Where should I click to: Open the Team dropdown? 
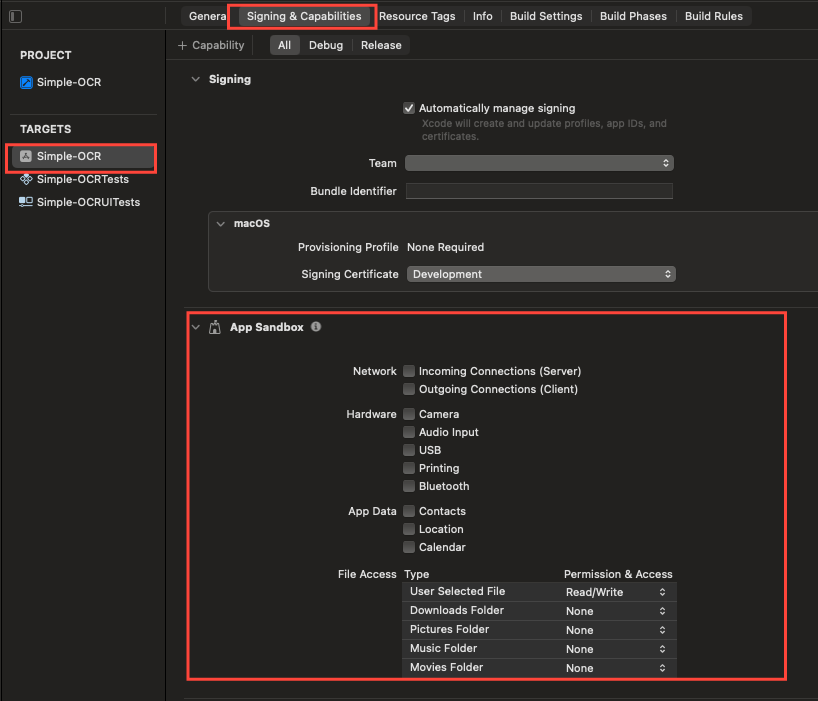click(539, 163)
